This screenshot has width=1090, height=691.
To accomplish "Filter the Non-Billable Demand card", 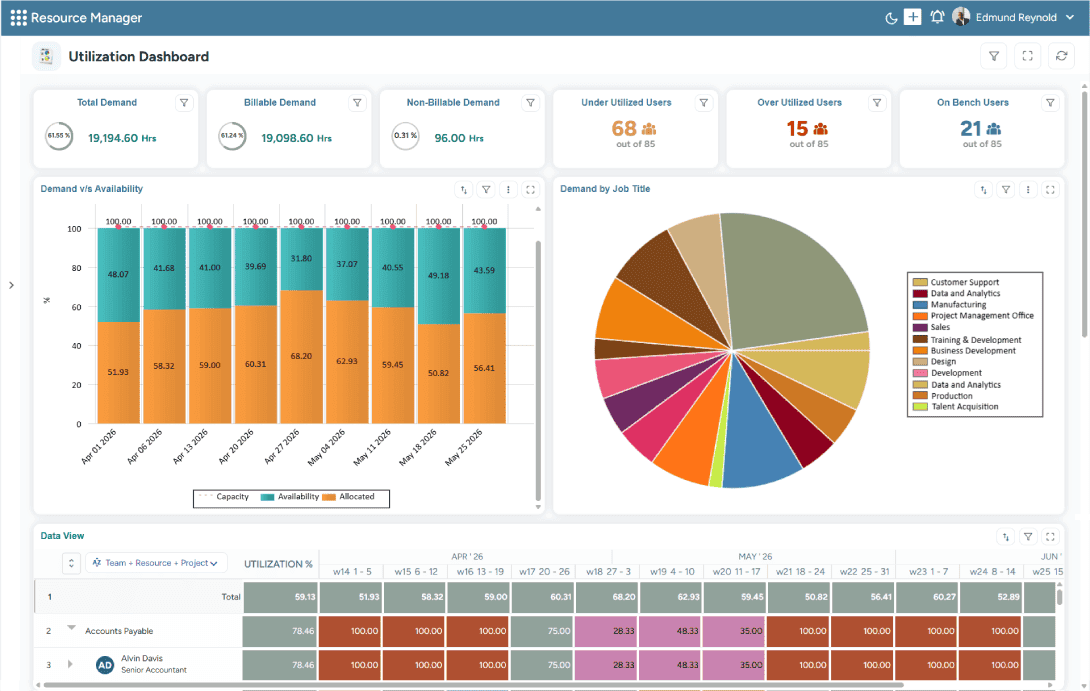I will click(x=530, y=103).
